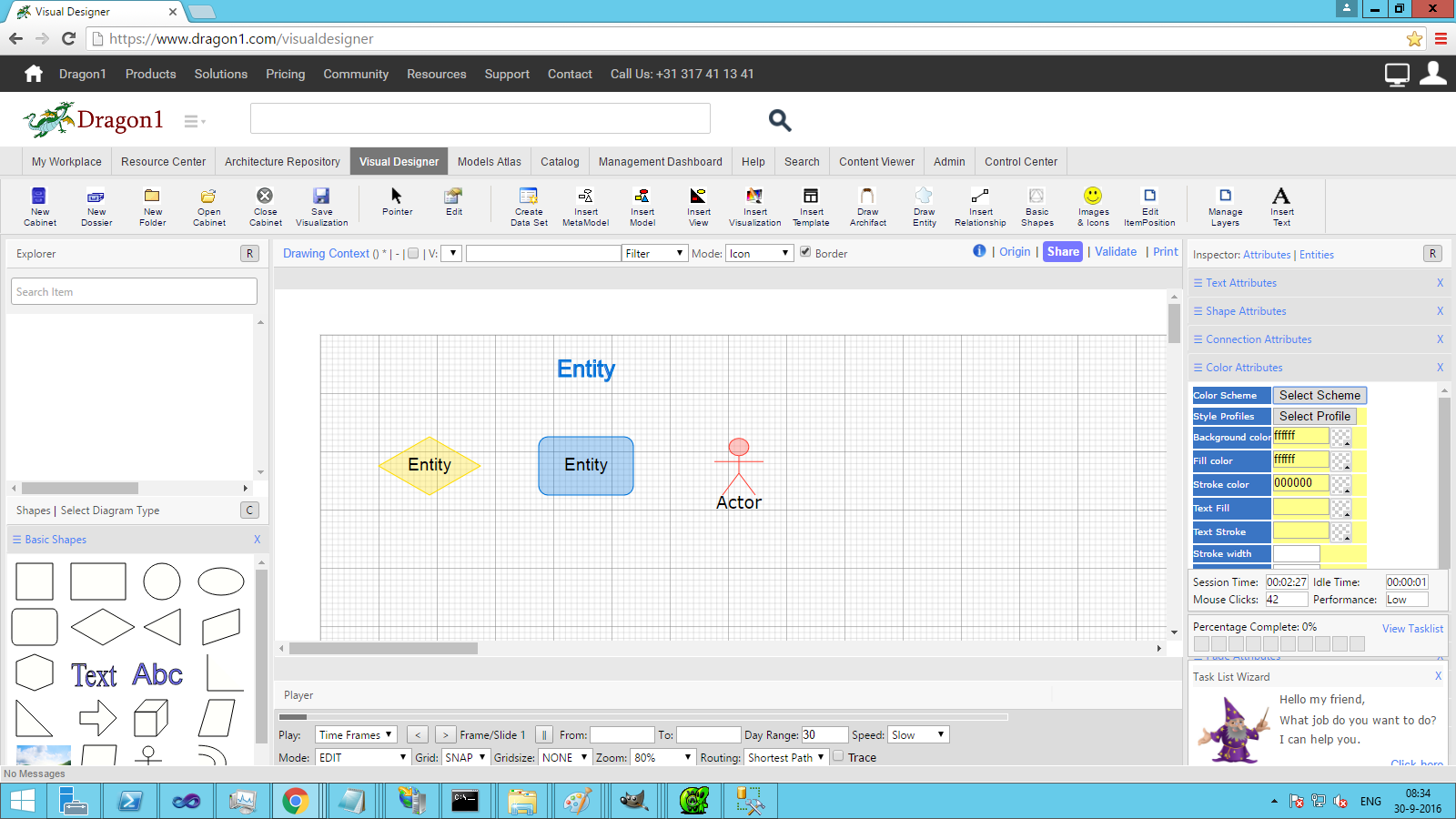1456x819 pixels.
Task: Open Products in top menu
Action: click(x=150, y=74)
